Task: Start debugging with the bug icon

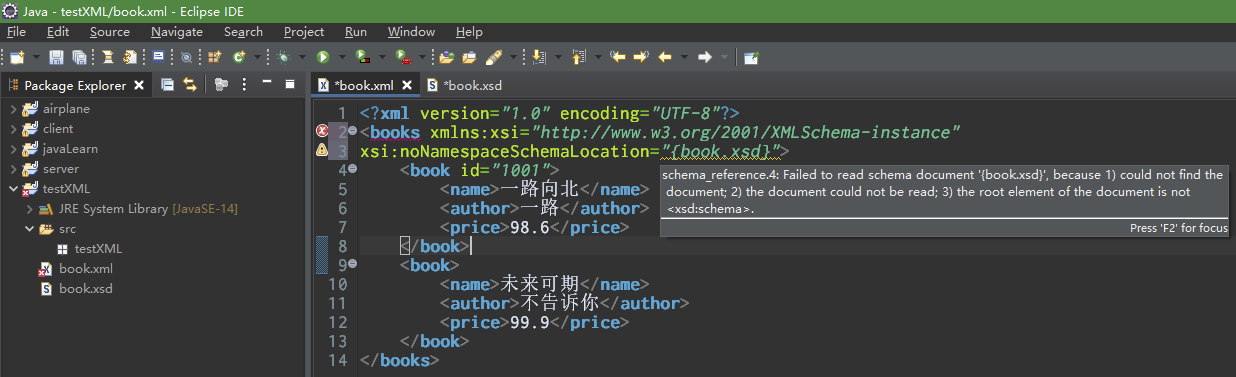Action: 283,57
